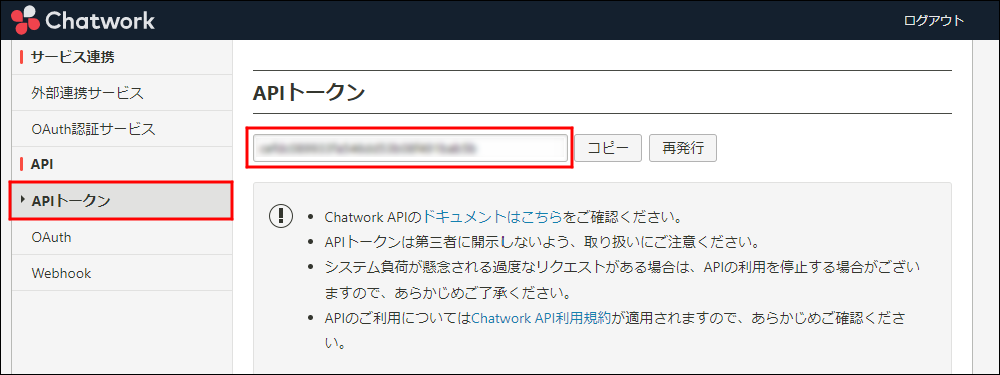
Task: Click the 再発行 reissue button
Action: pyautogui.click(x=683, y=149)
